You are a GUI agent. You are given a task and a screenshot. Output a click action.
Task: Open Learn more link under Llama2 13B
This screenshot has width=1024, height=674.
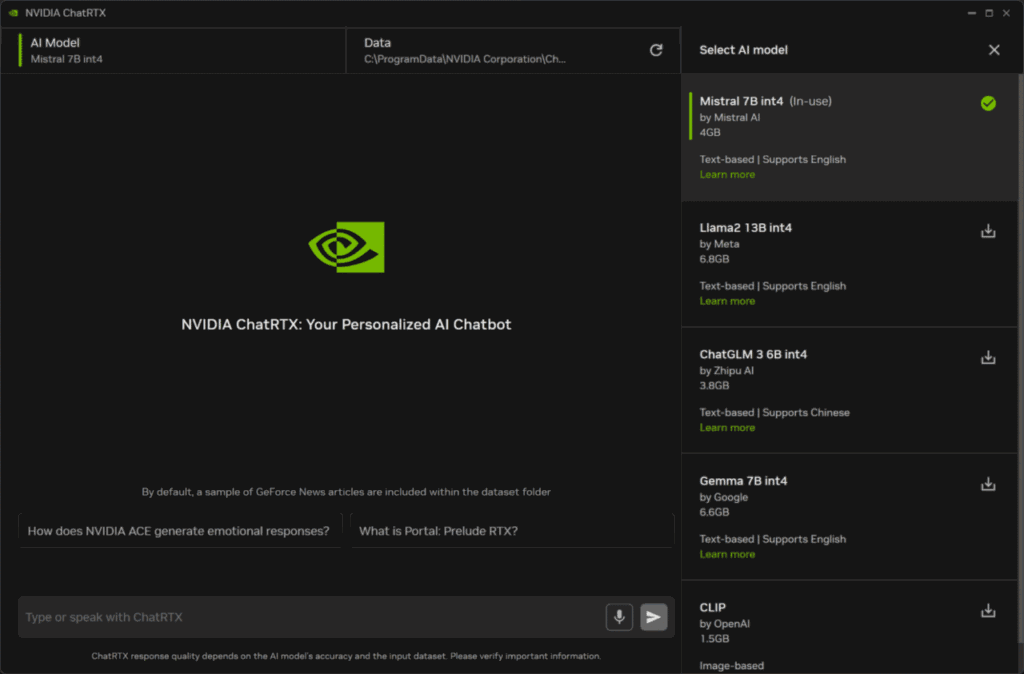click(727, 301)
